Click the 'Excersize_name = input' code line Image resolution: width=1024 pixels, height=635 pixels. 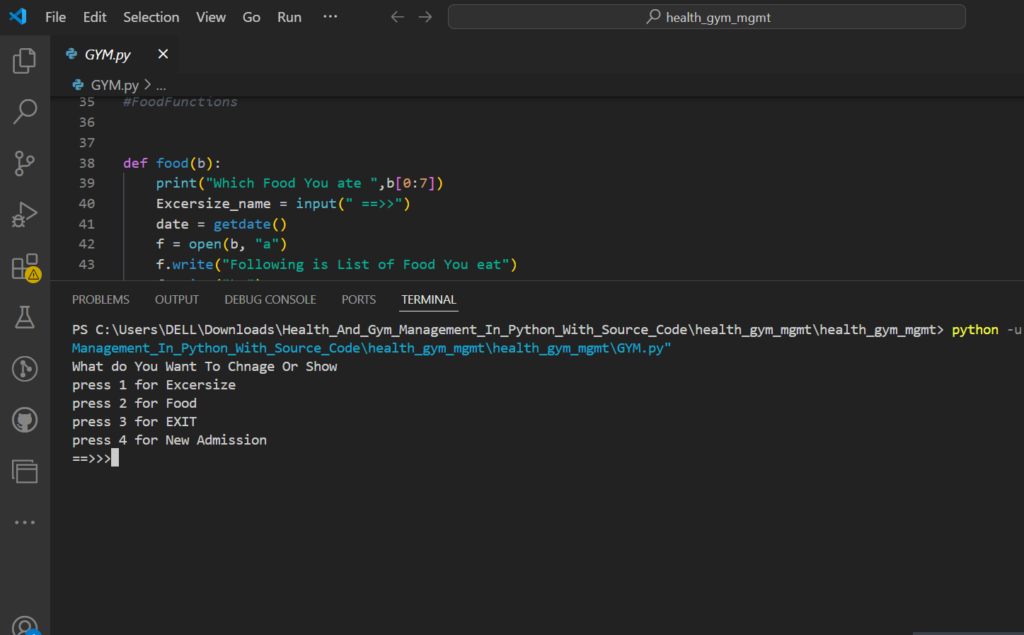click(x=283, y=204)
